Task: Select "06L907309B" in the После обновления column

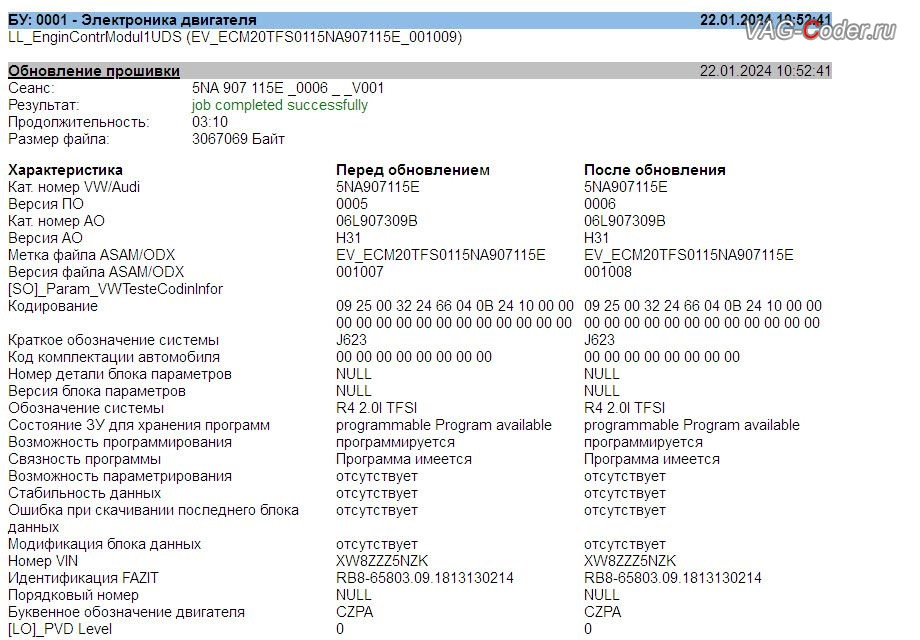Action: [624, 221]
